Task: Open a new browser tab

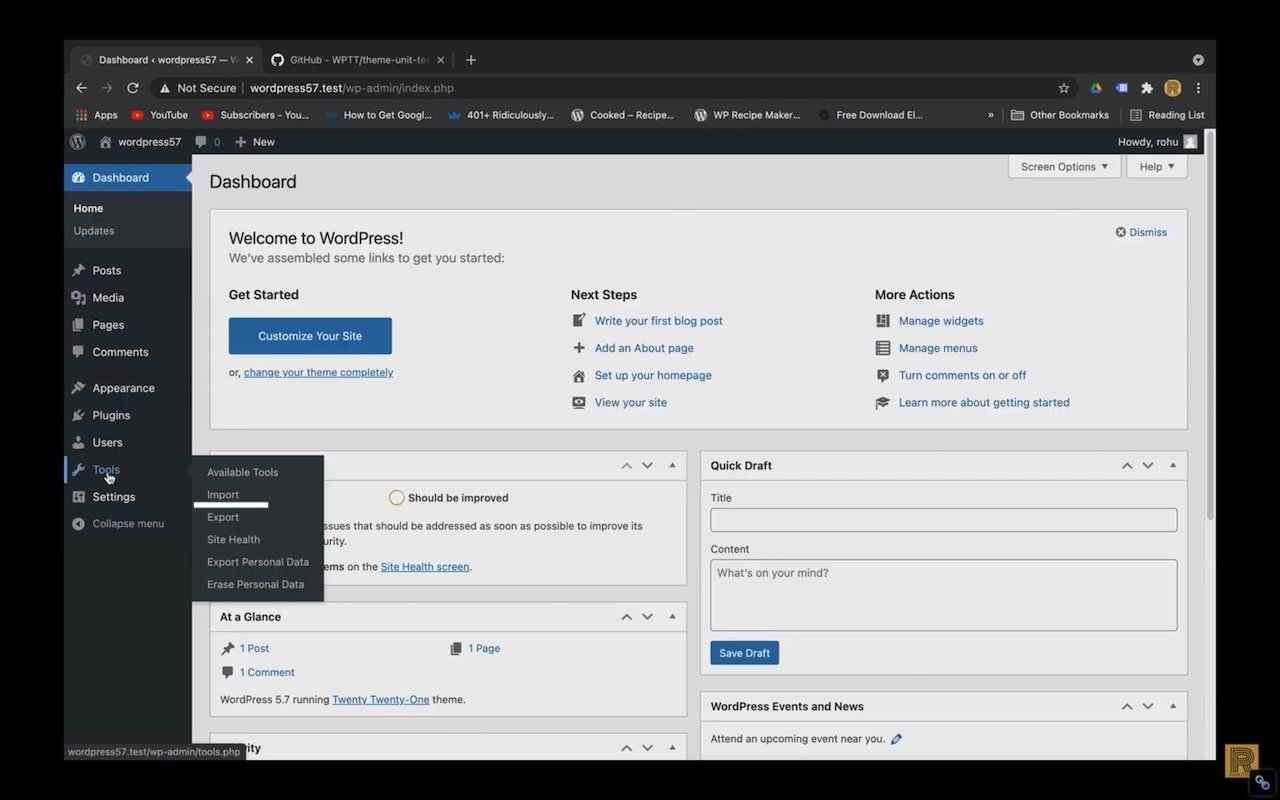Action: tap(471, 60)
